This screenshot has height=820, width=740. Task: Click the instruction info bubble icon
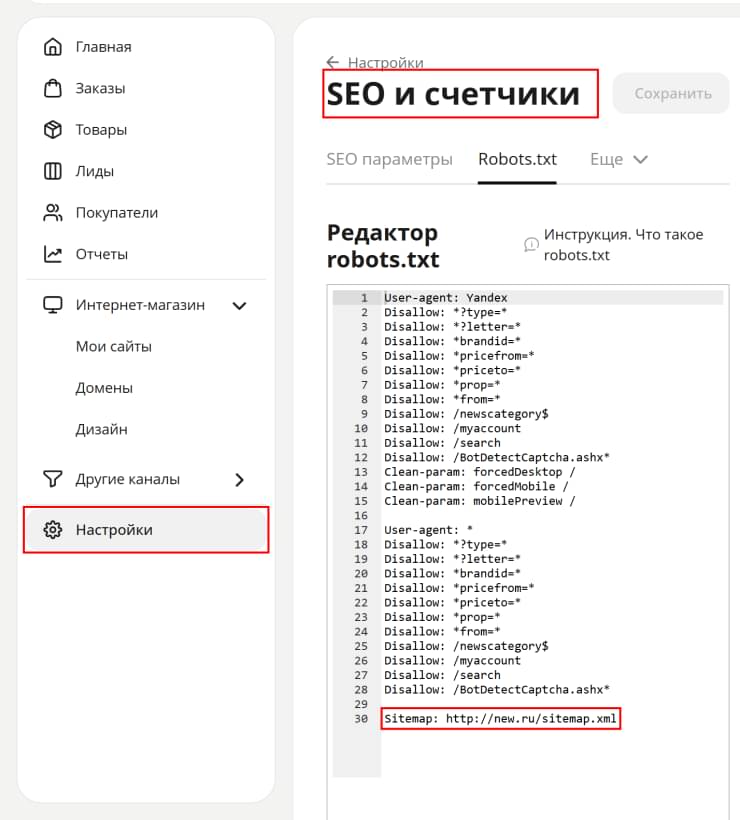pyautogui.click(x=531, y=244)
